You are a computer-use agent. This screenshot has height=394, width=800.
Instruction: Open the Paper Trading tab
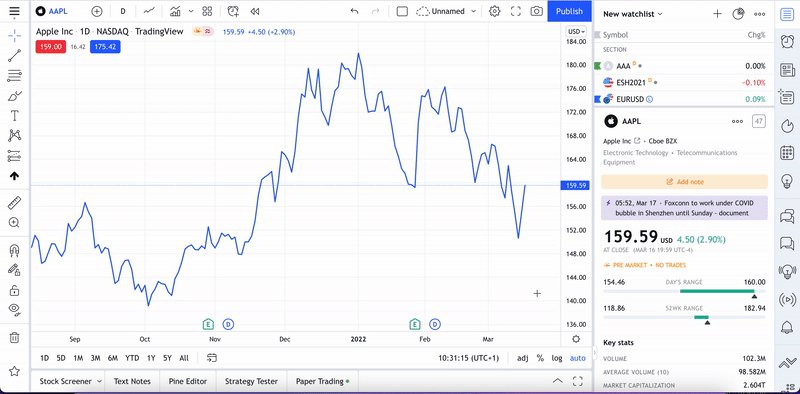coord(322,381)
